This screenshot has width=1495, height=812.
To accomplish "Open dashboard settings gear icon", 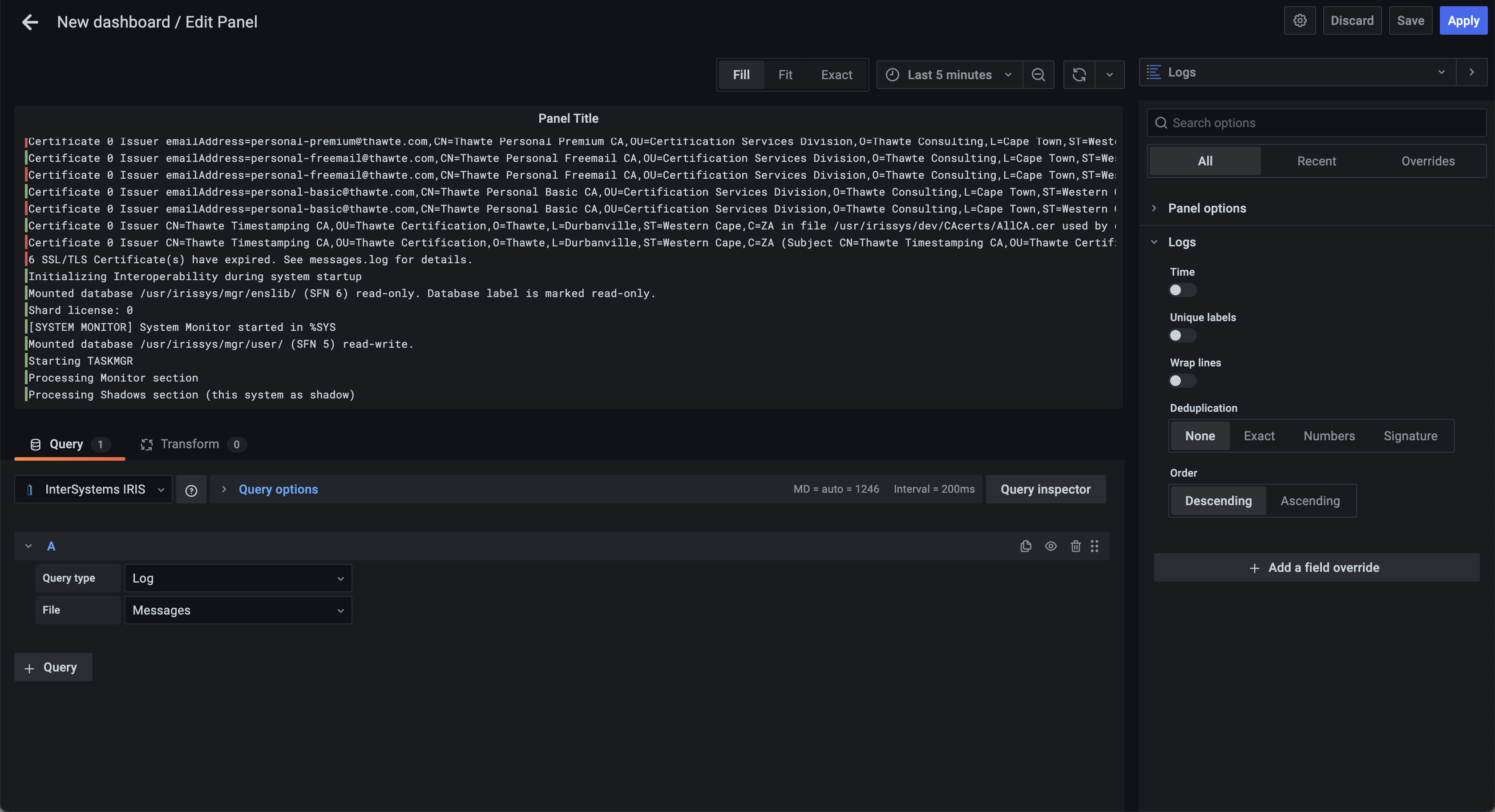I will tap(1299, 21).
